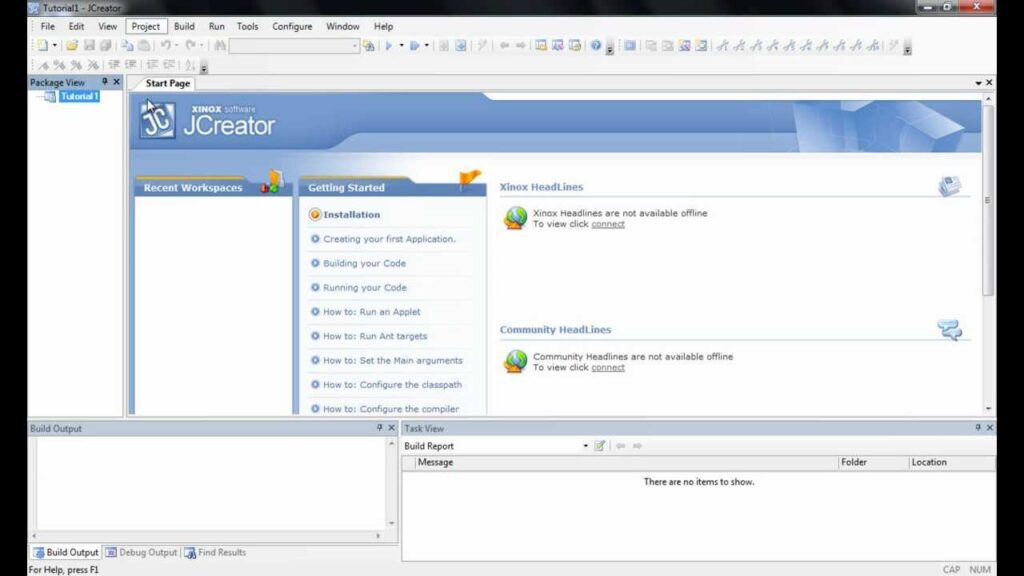
Task: Click the JCreator logo on Start Page
Action: point(157,120)
